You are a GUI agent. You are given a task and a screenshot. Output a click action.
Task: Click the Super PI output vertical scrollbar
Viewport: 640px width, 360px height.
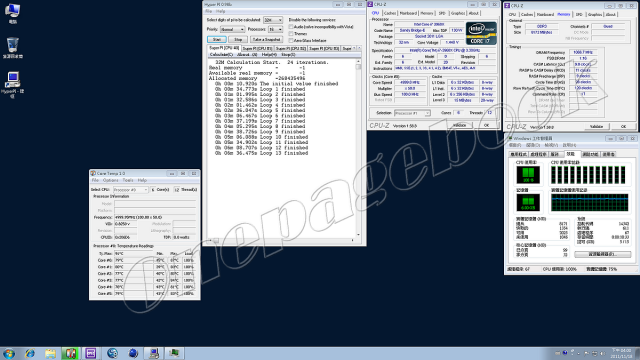(358, 149)
